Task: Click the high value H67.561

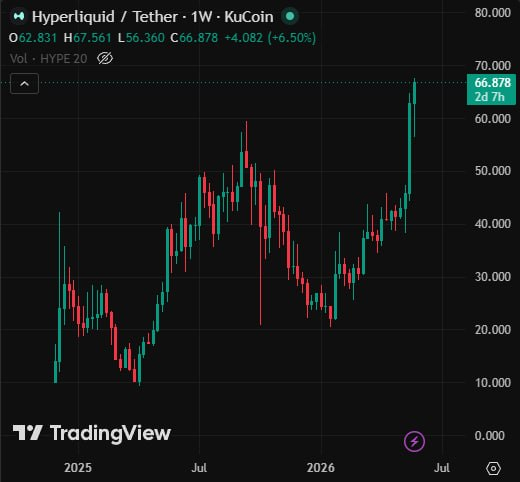Action: pyautogui.click(x=88, y=38)
